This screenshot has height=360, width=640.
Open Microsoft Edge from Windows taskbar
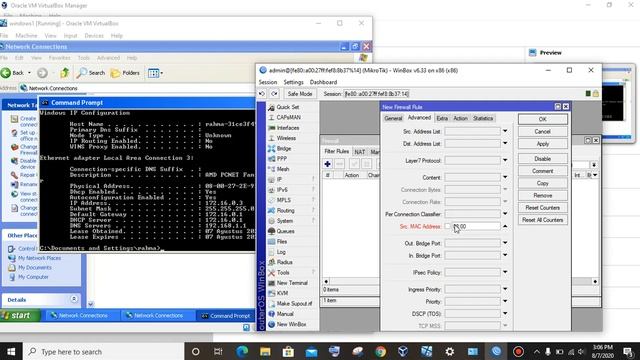(x=242, y=351)
